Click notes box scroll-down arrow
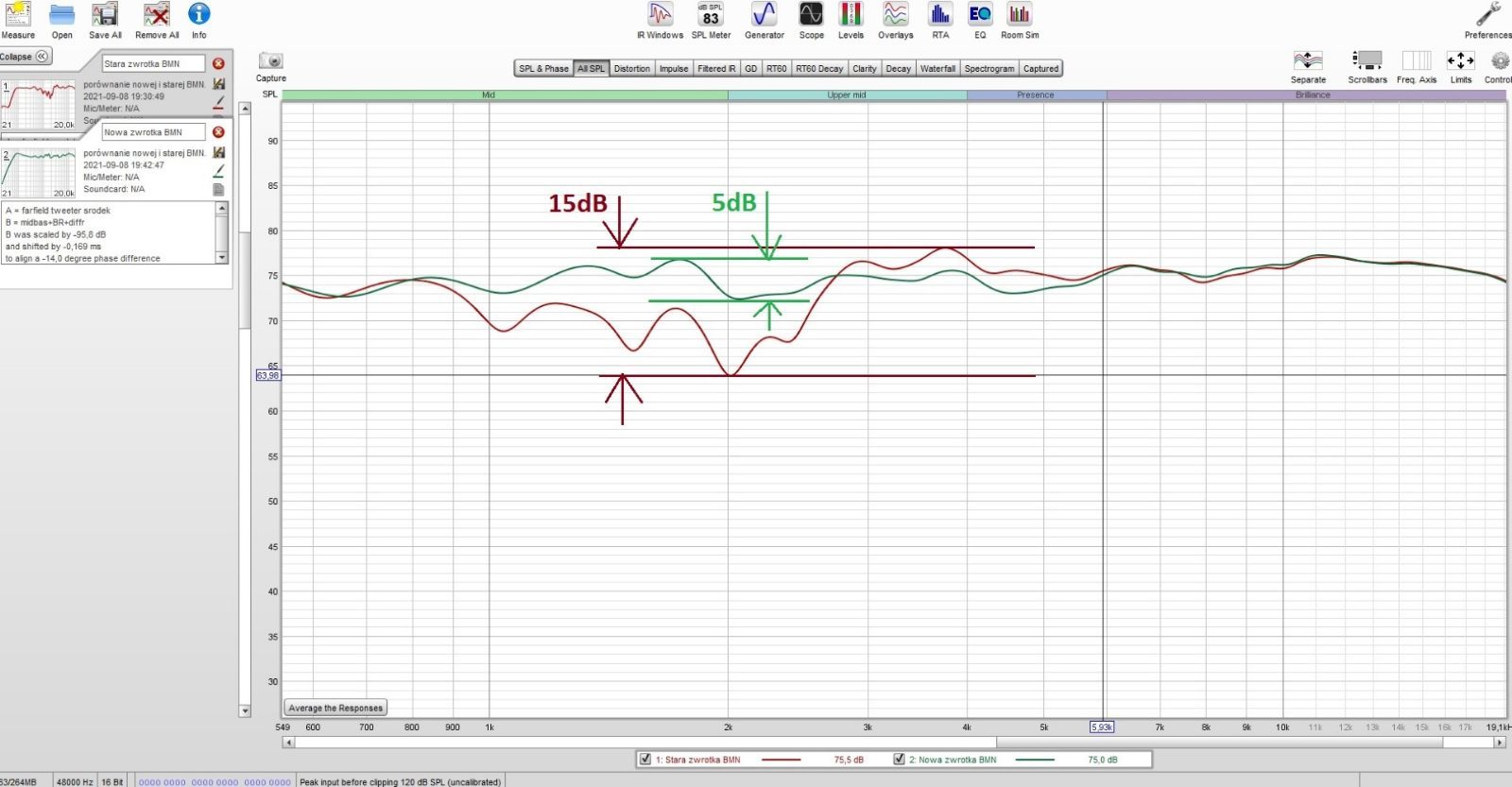Image resolution: width=1512 pixels, height=787 pixels. point(222,257)
